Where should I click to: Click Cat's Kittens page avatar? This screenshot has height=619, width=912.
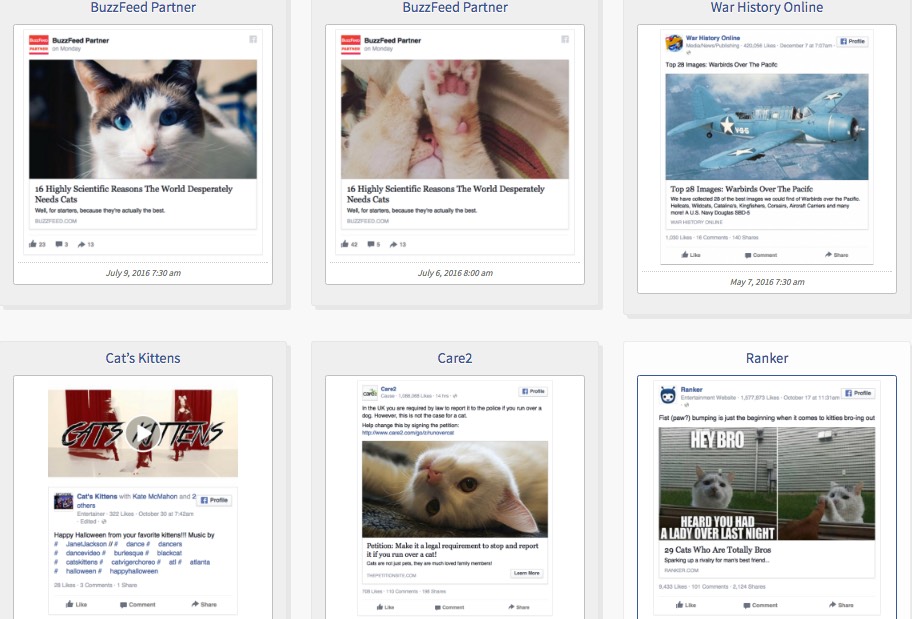pyautogui.click(x=63, y=501)
